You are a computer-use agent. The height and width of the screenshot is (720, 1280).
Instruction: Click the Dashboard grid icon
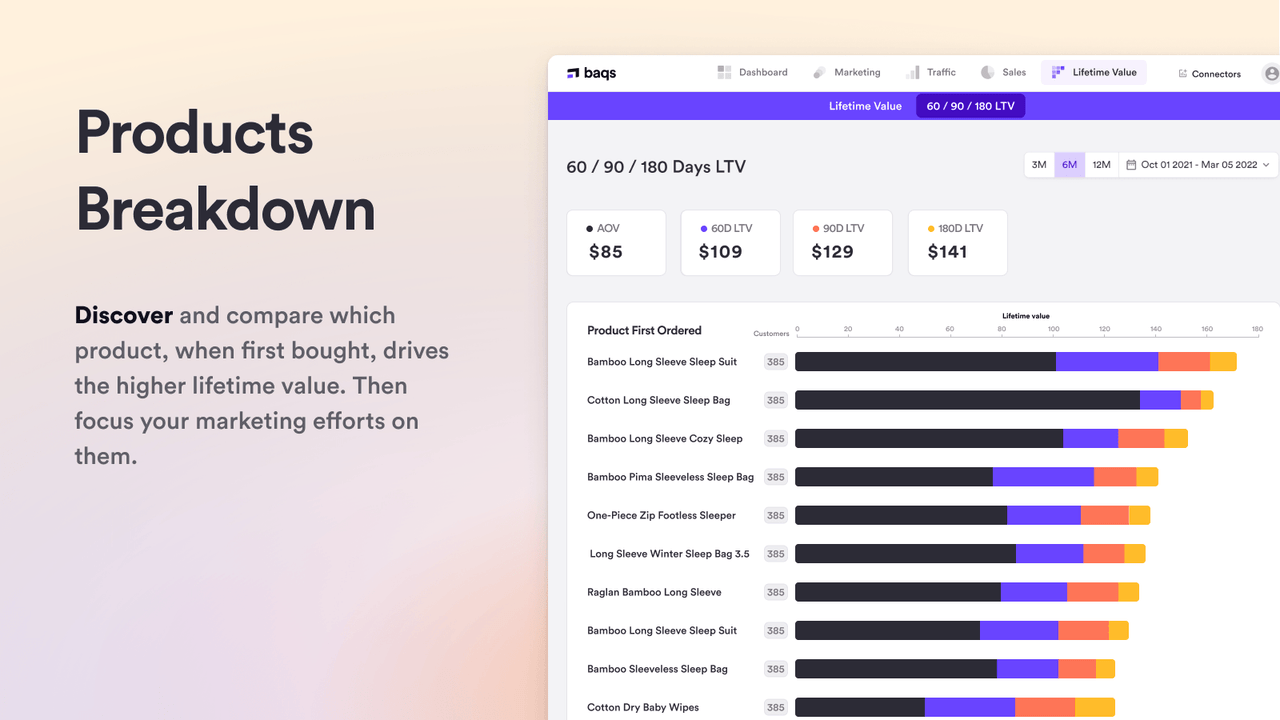click(724, 72)
